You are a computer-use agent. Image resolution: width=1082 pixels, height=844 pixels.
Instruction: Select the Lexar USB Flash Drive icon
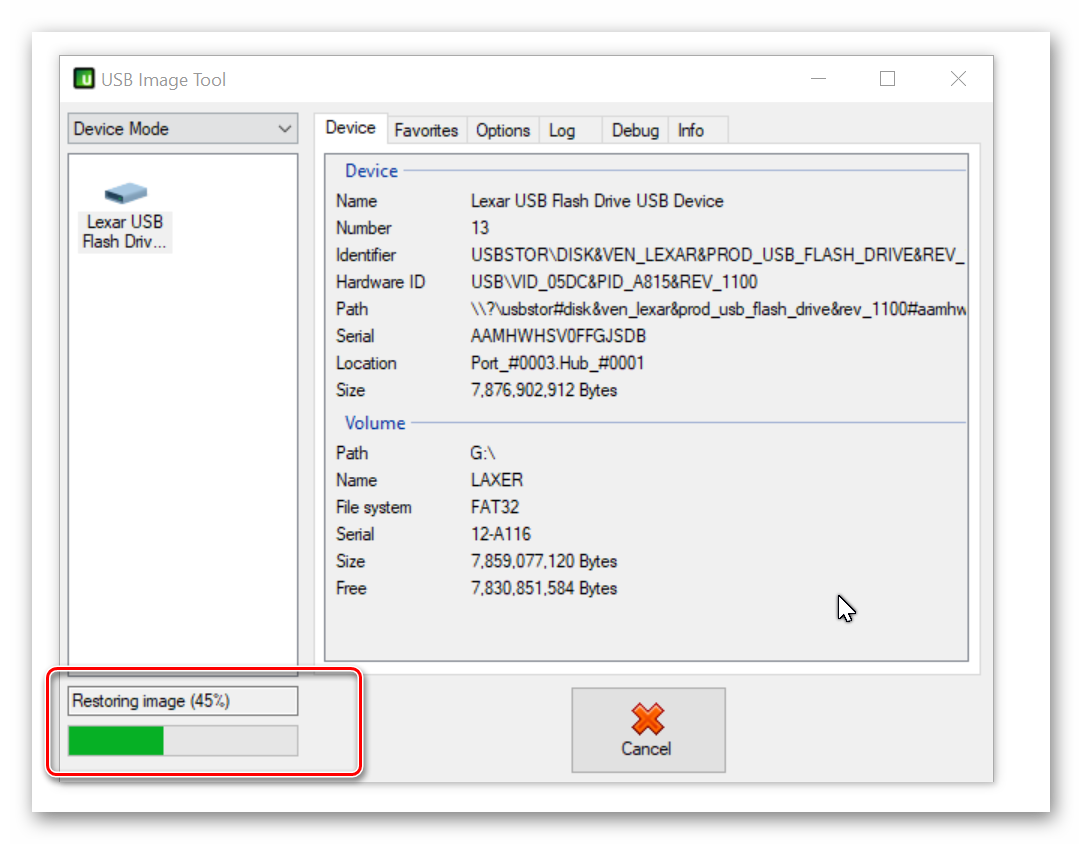[125, 195]
